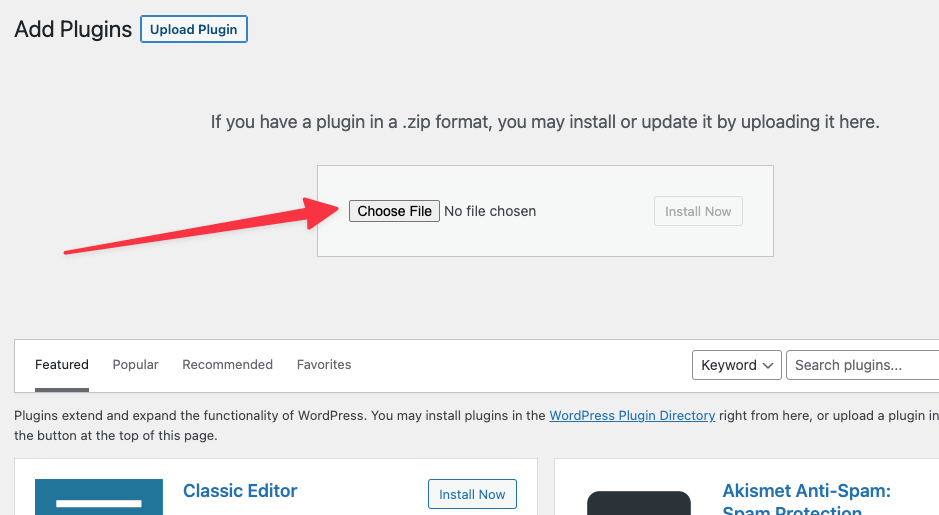Open the Classic Editor plugin title
The height and width of the screenshot is (515, 939).
coord(240,490)
